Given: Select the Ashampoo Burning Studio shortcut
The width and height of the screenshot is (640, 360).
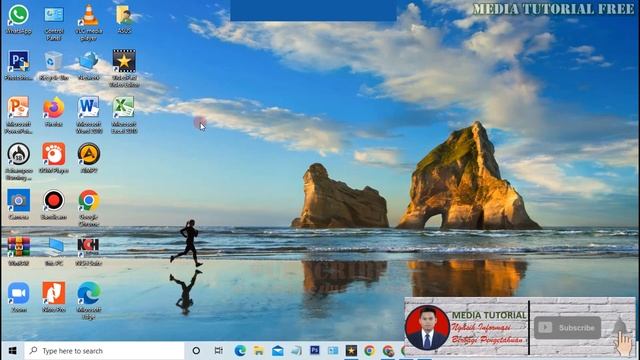Looking at the screenshot, I should (x=18, y=162).
